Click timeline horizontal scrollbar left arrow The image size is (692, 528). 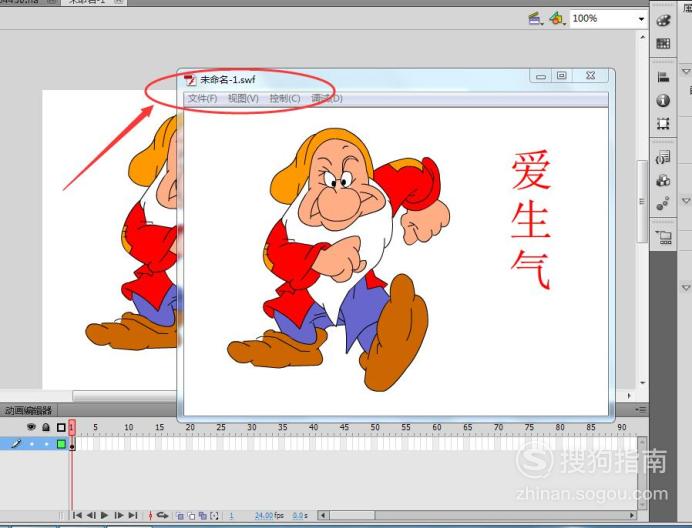tap(323, 515)
